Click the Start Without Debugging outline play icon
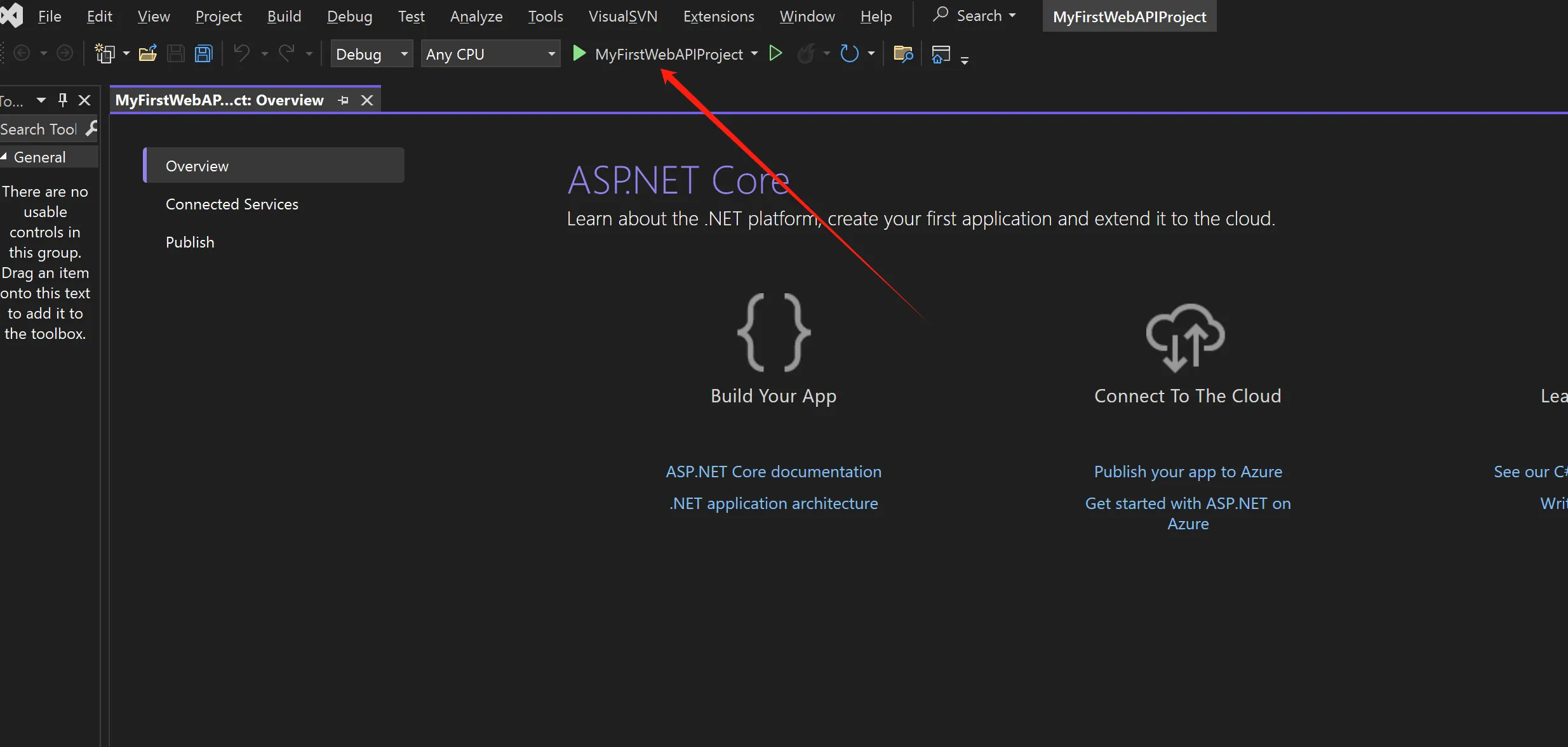 pos(775,53)
